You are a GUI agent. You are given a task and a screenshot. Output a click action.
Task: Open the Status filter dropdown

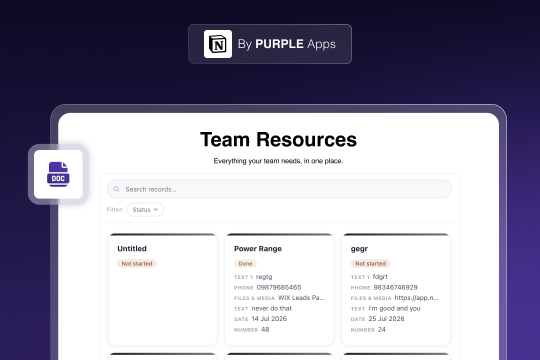[145, 209]
